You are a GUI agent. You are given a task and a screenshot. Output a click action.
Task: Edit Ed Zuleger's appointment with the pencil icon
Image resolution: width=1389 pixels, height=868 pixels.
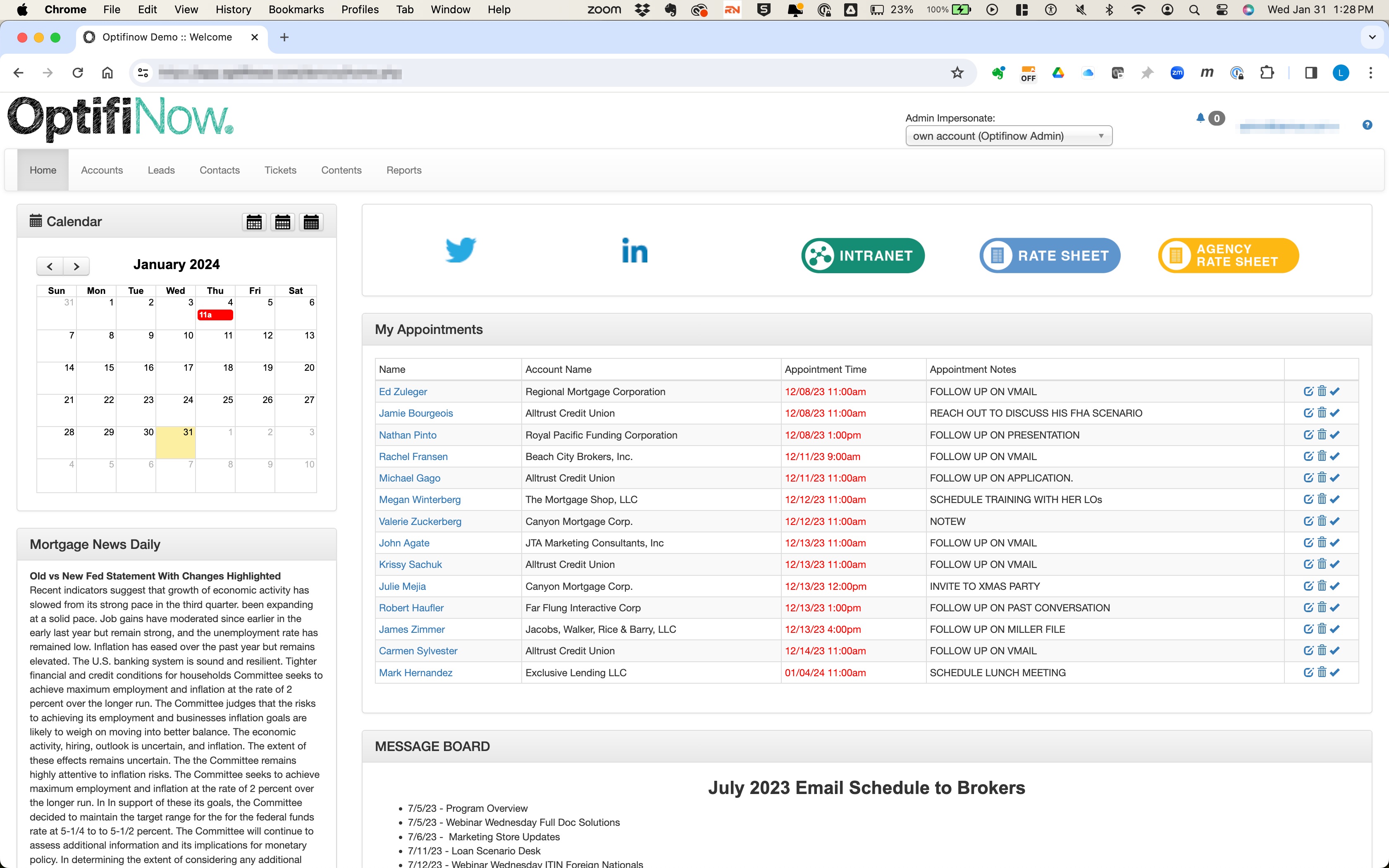1309,391
